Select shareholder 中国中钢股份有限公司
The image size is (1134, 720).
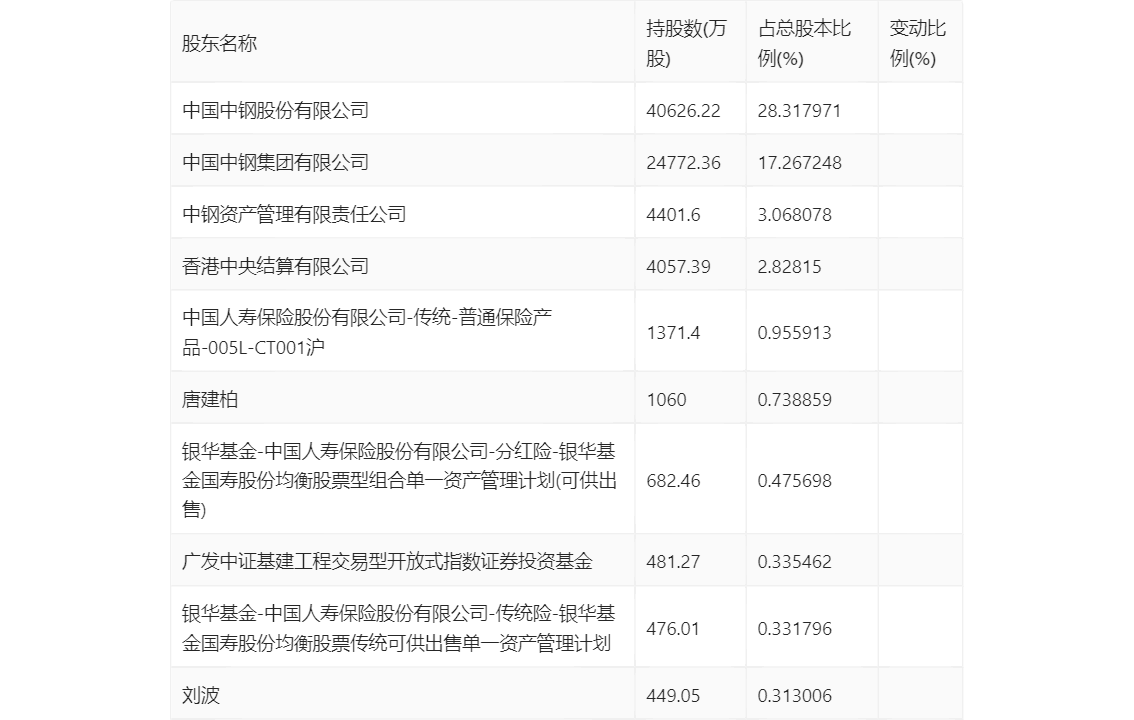276,110
